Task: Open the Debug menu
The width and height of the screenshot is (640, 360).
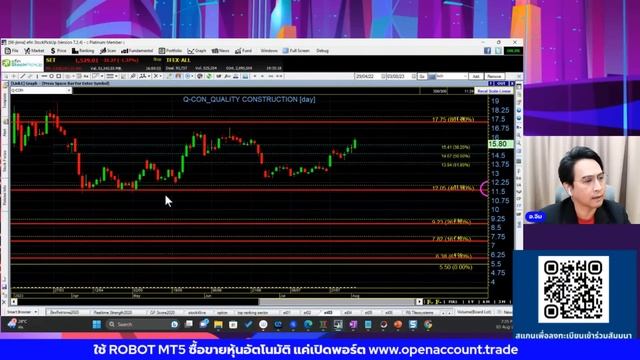Action: pos(322,51)
